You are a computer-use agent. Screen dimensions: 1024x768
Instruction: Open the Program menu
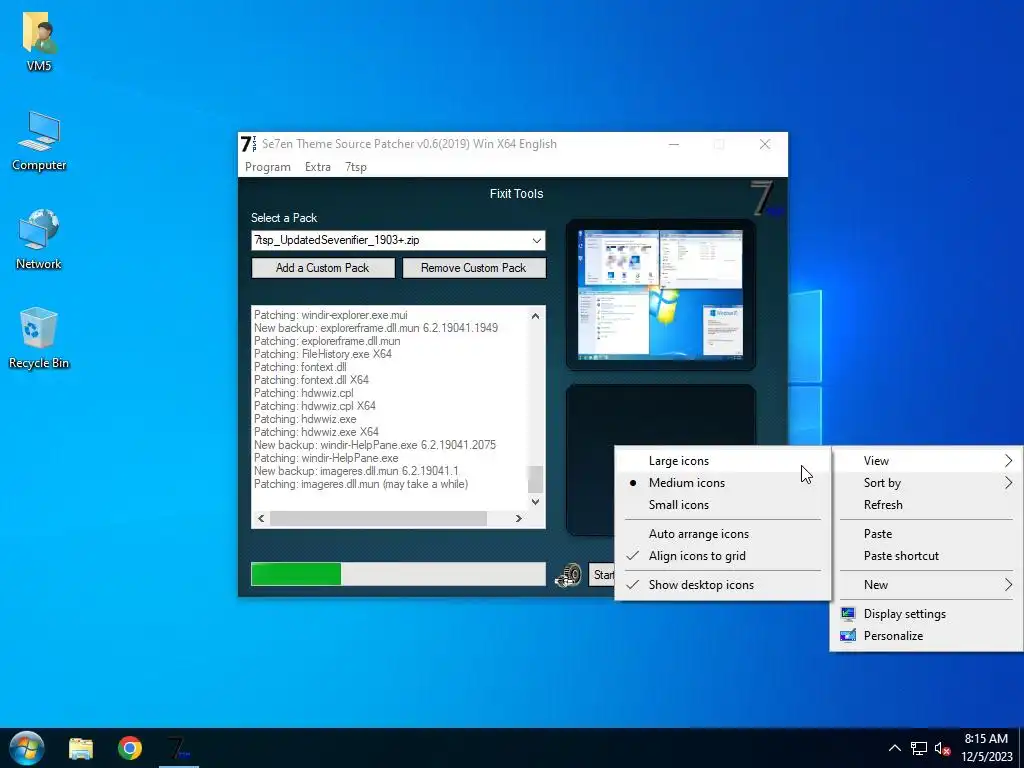click(268, 167)
